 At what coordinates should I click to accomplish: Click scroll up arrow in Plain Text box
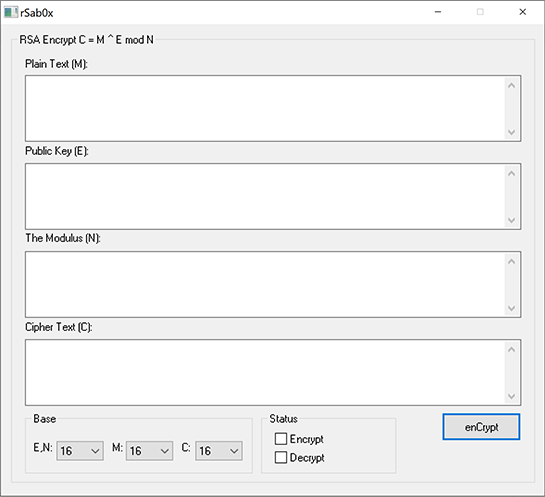click(x=511, y=85)
